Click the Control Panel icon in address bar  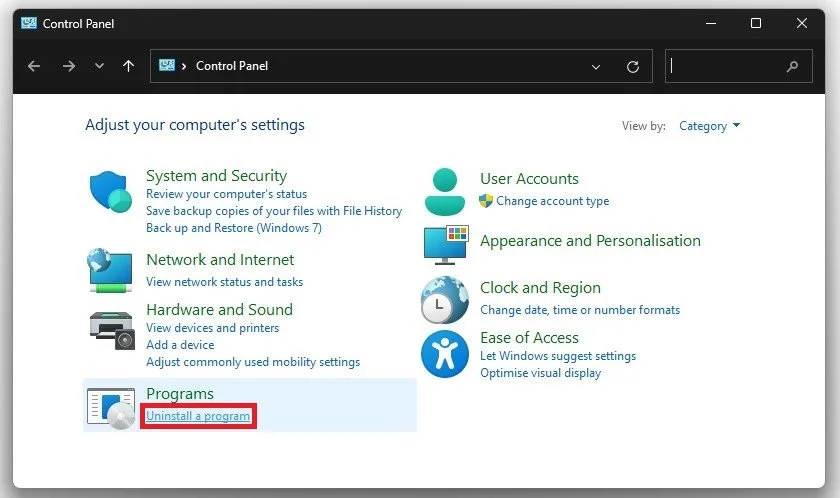coord(167,65)
